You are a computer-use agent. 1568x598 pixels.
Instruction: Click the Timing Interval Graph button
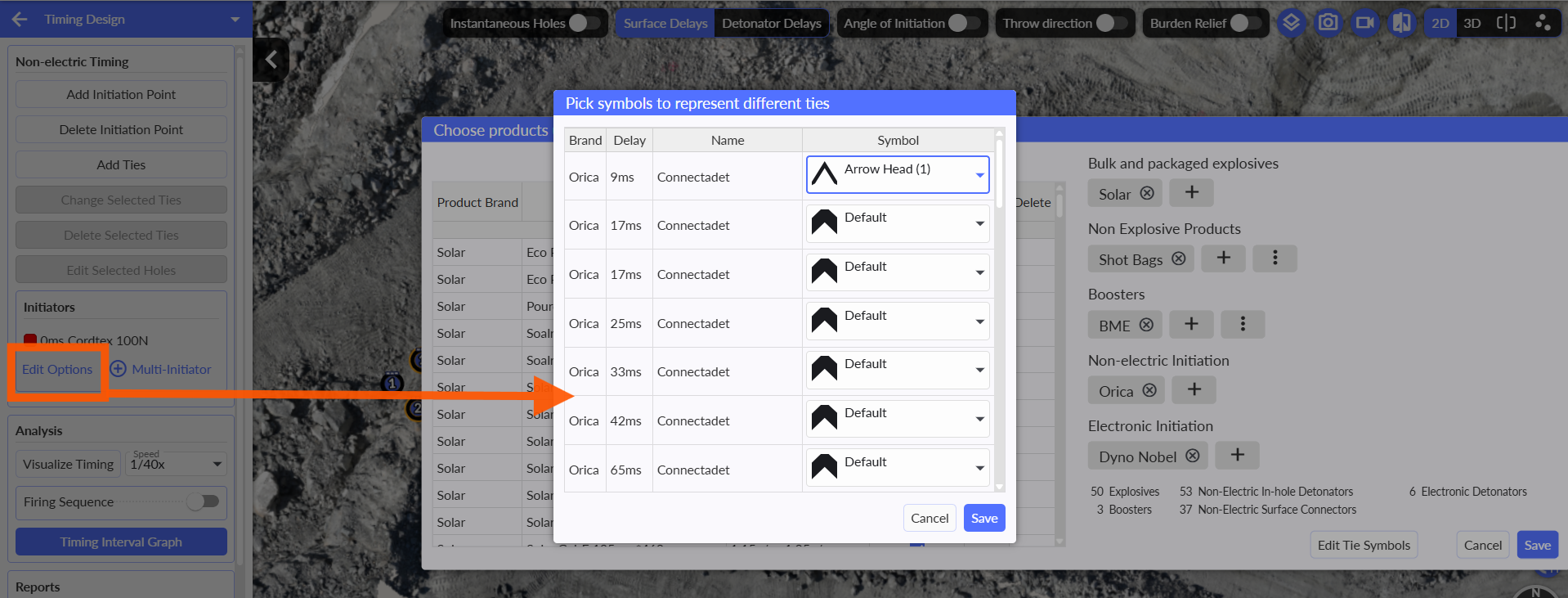coord(121,542)
